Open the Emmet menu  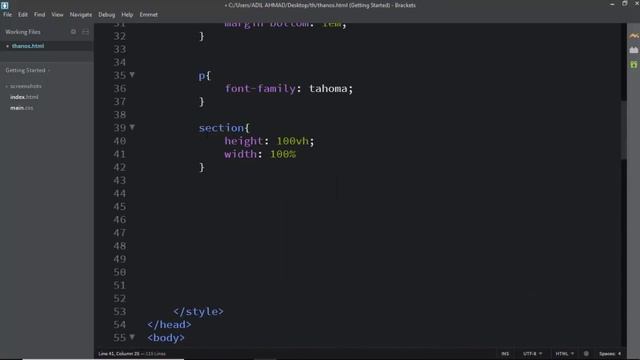[x=149, y=14]
